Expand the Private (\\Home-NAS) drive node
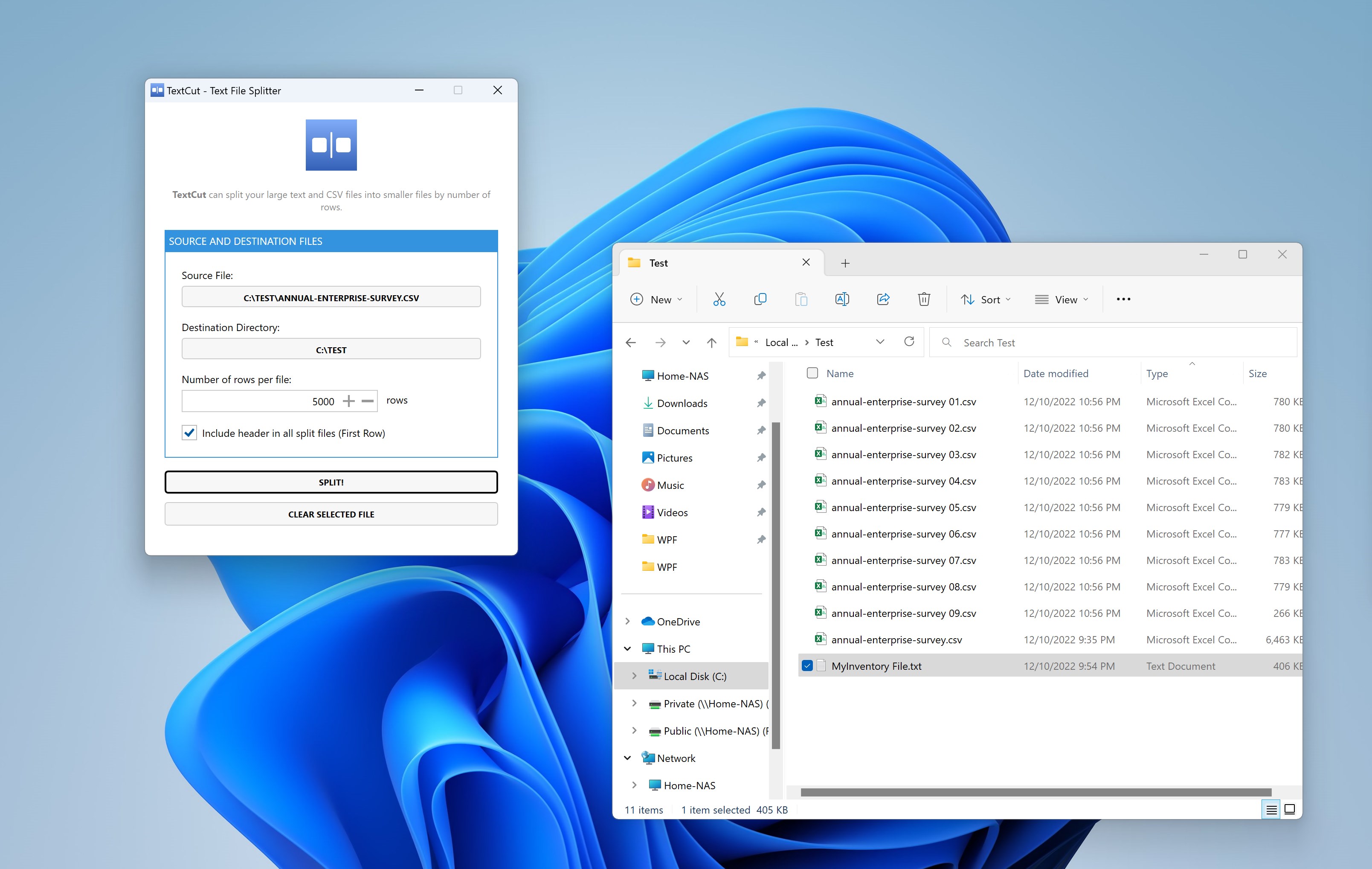Viewport: 1372px width, 869px height. click(634, 704)
